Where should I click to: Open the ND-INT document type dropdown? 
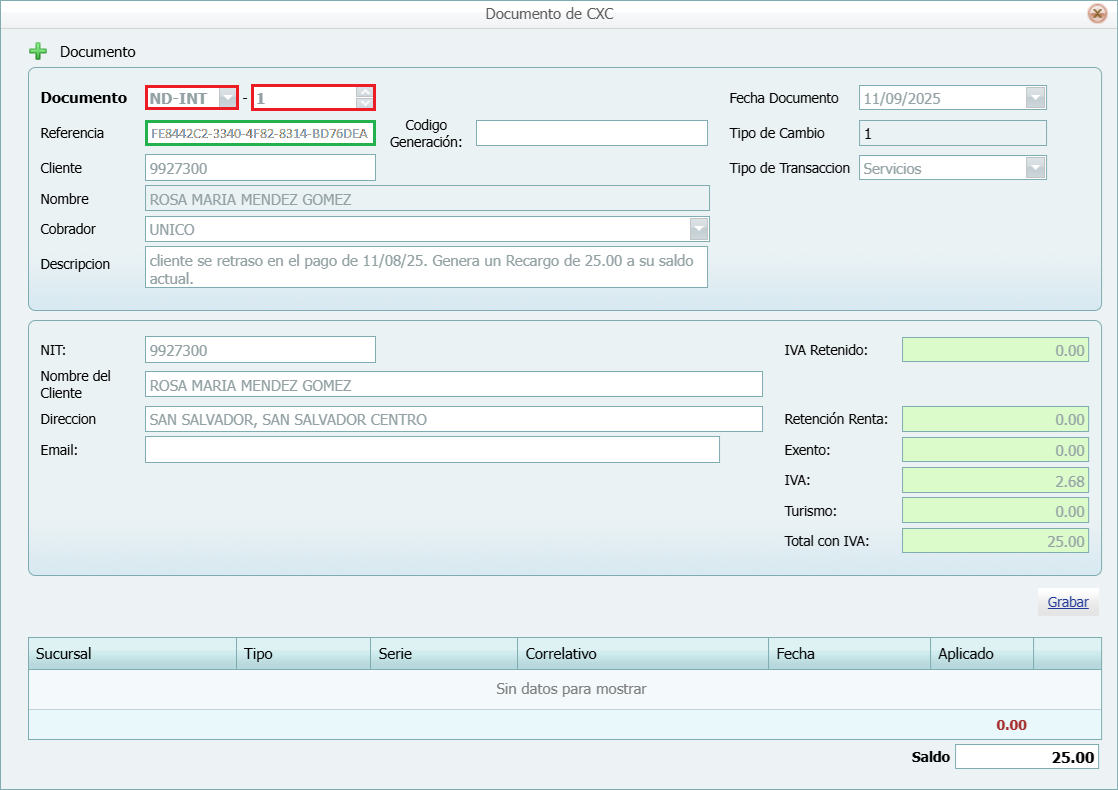[x=227, y=98]
